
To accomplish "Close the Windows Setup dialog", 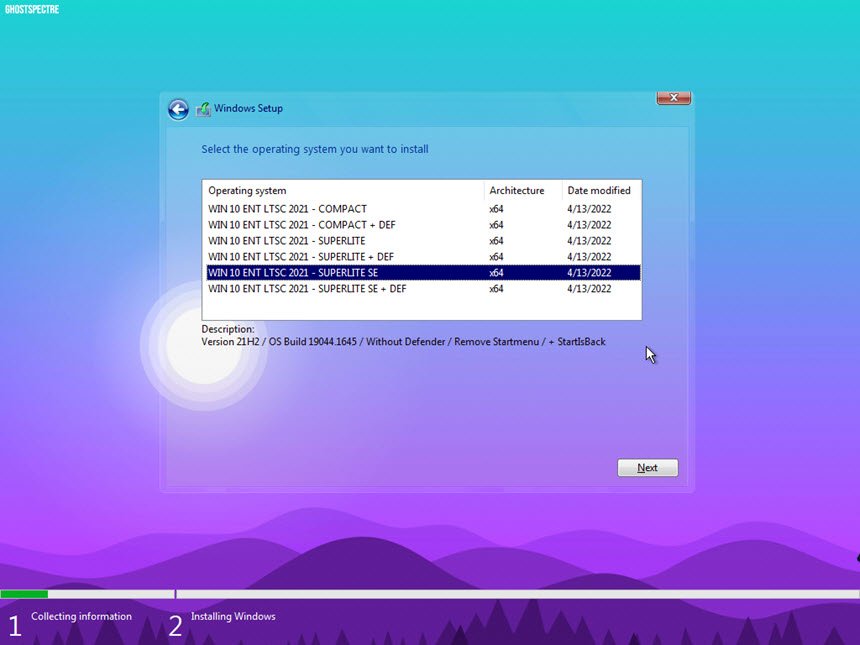I will tap(674, 98).
